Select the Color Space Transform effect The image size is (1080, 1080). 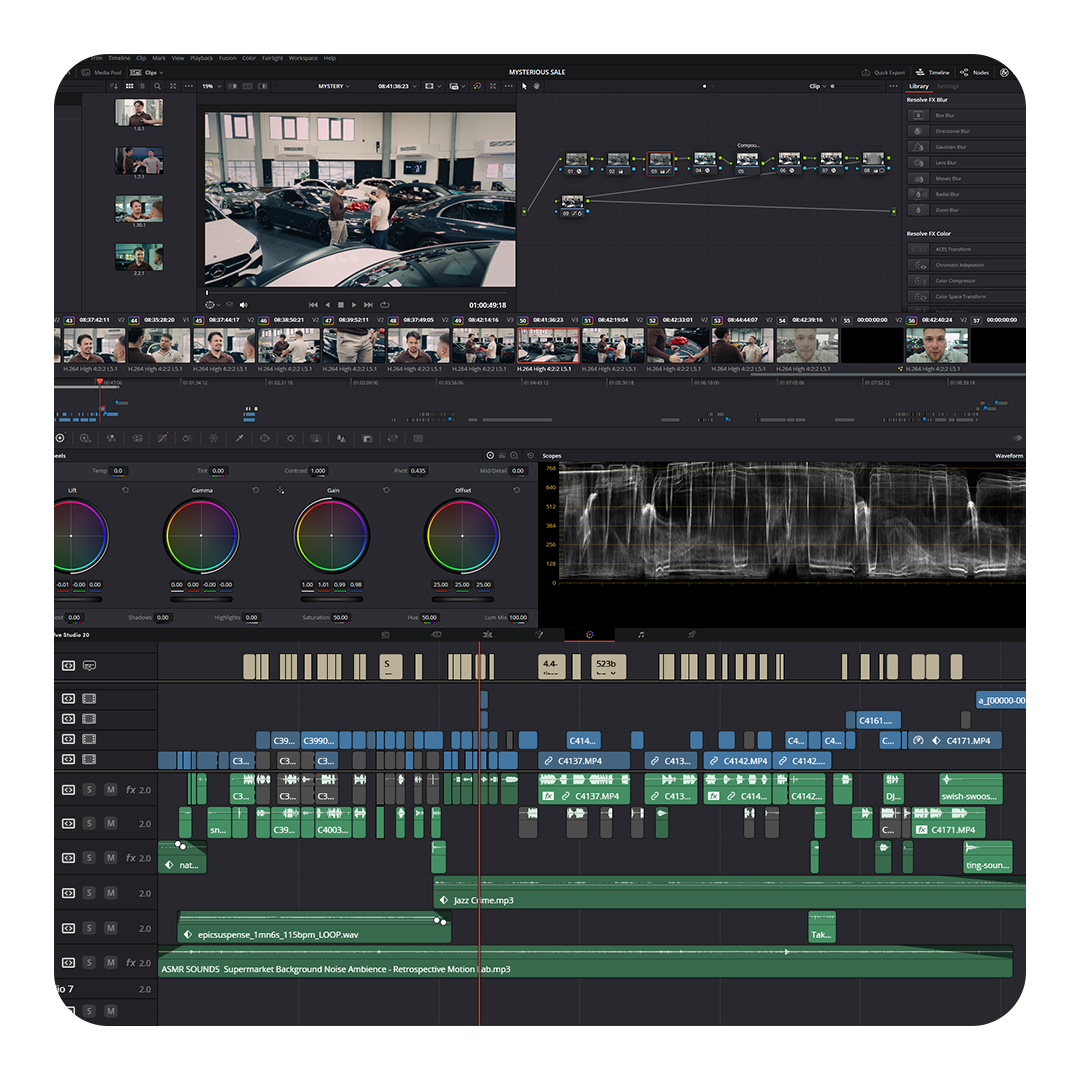965,297
